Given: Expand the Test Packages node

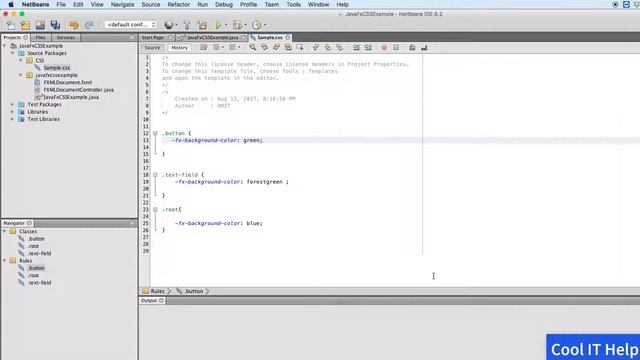Looking at the screenshot, I should [x=13, y=104].
